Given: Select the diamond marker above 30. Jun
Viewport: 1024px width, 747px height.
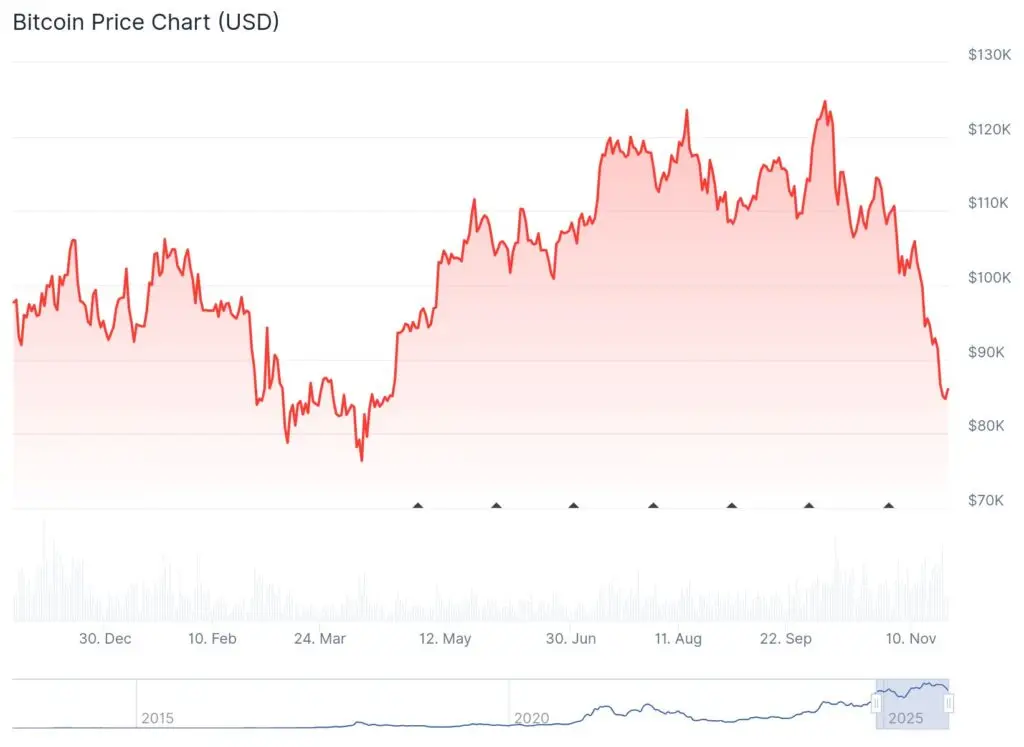Looking at the screenshot, I should pos(574,505).
